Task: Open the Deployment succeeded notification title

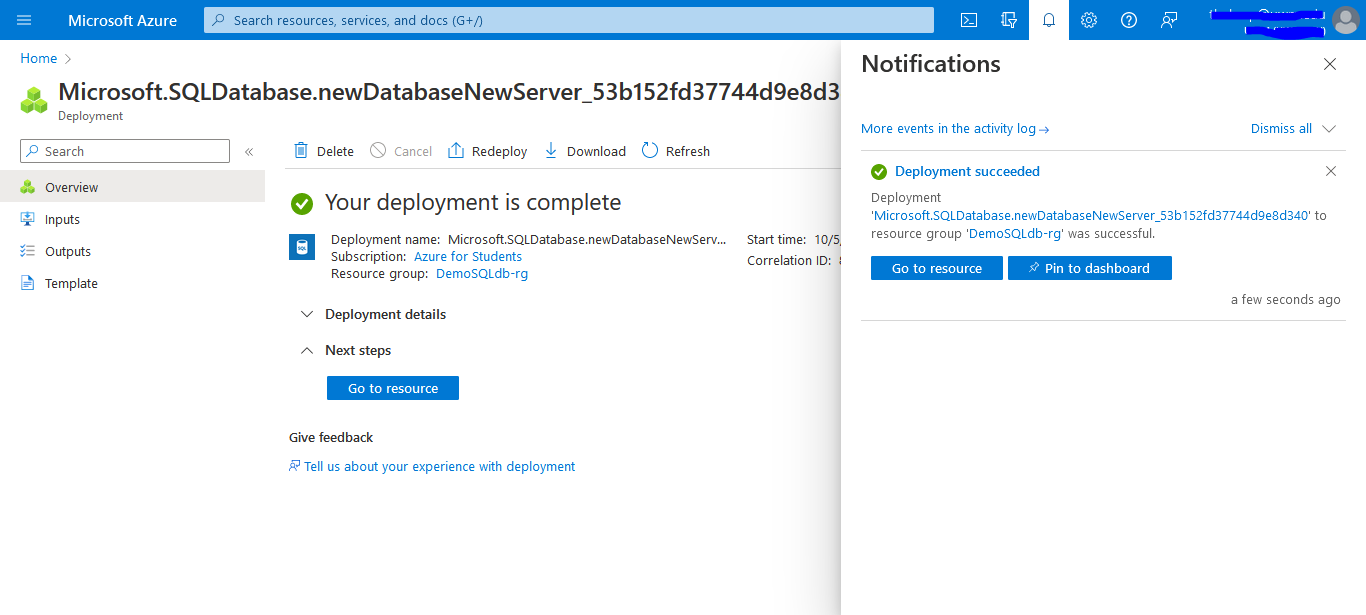Action: [x=967, y=171]
